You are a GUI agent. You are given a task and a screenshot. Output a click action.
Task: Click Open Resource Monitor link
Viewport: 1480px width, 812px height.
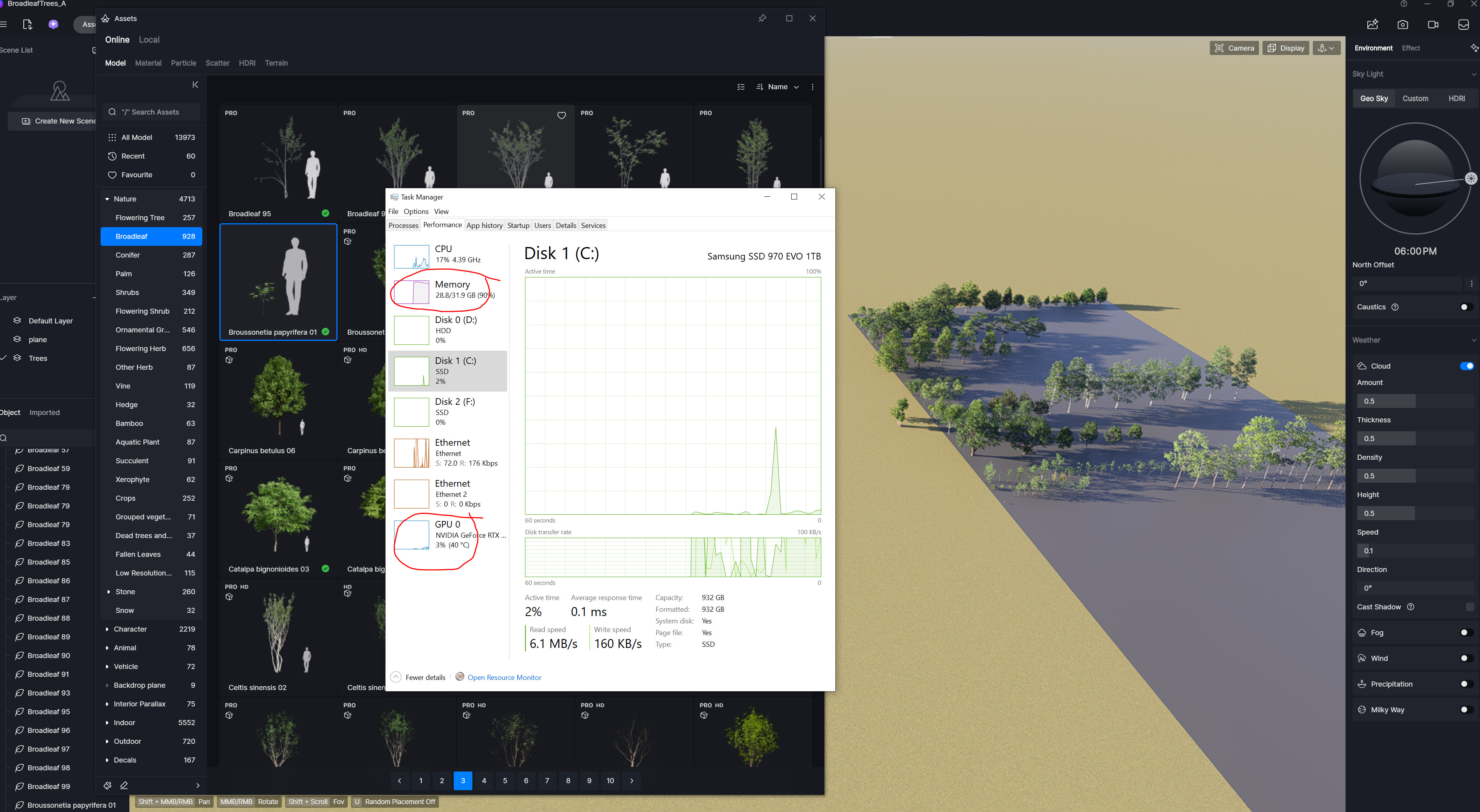point(504,677)
